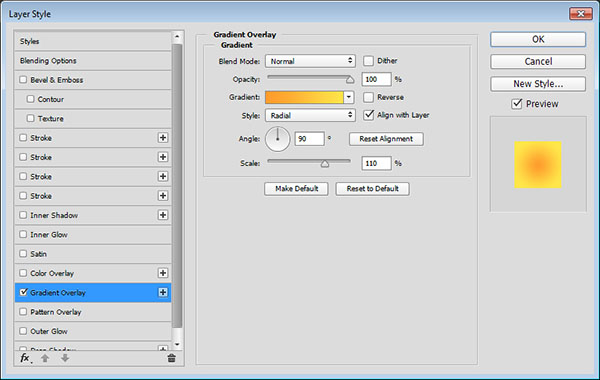The height and width of the screenshot is (380, 600).
Task: Enable the Inner Glow checkbox
Action: tap(23, 234)
